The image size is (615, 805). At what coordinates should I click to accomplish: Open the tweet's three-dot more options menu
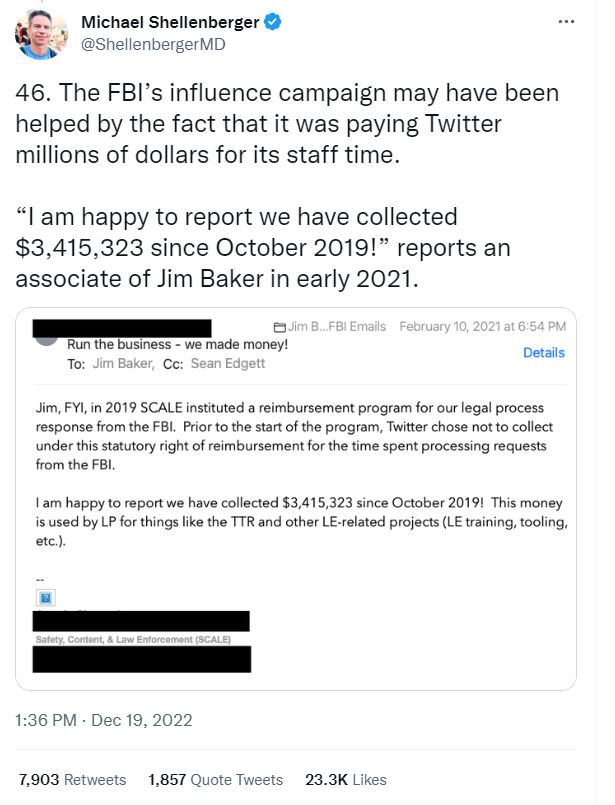point(566,21)
